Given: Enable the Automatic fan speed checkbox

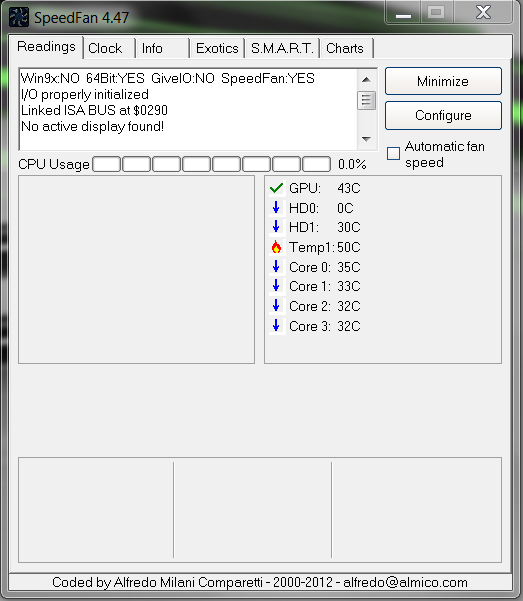Looking at the screenshot, I should point(393,154).
